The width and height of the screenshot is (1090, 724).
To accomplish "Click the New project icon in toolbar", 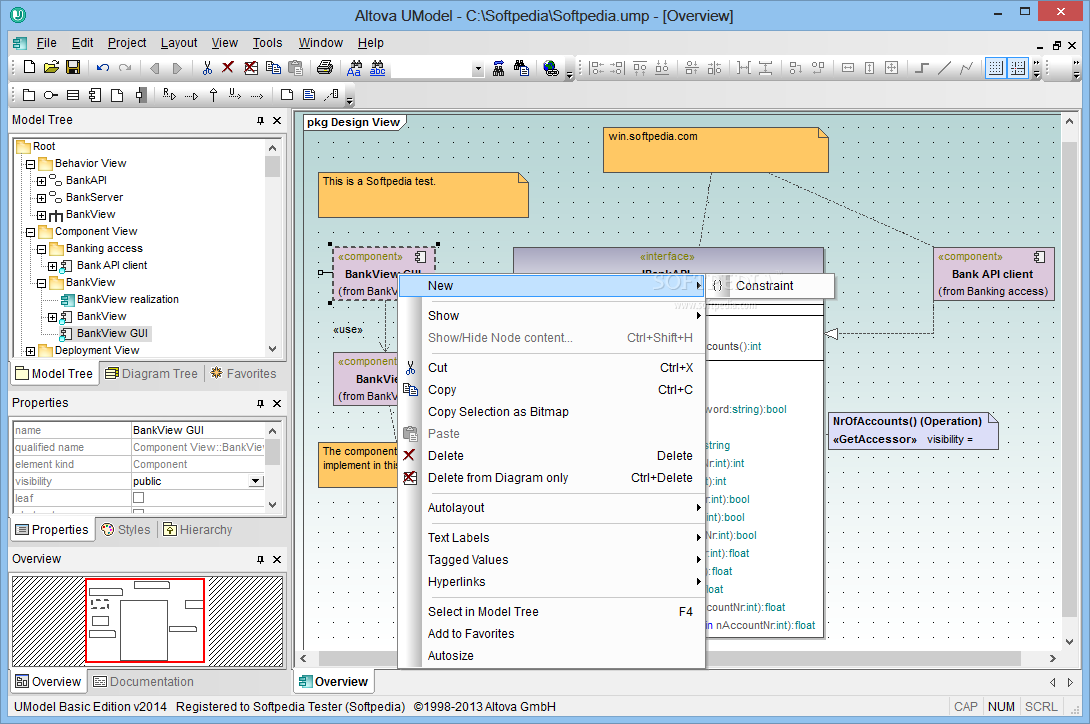I will [x=29, y=67].
